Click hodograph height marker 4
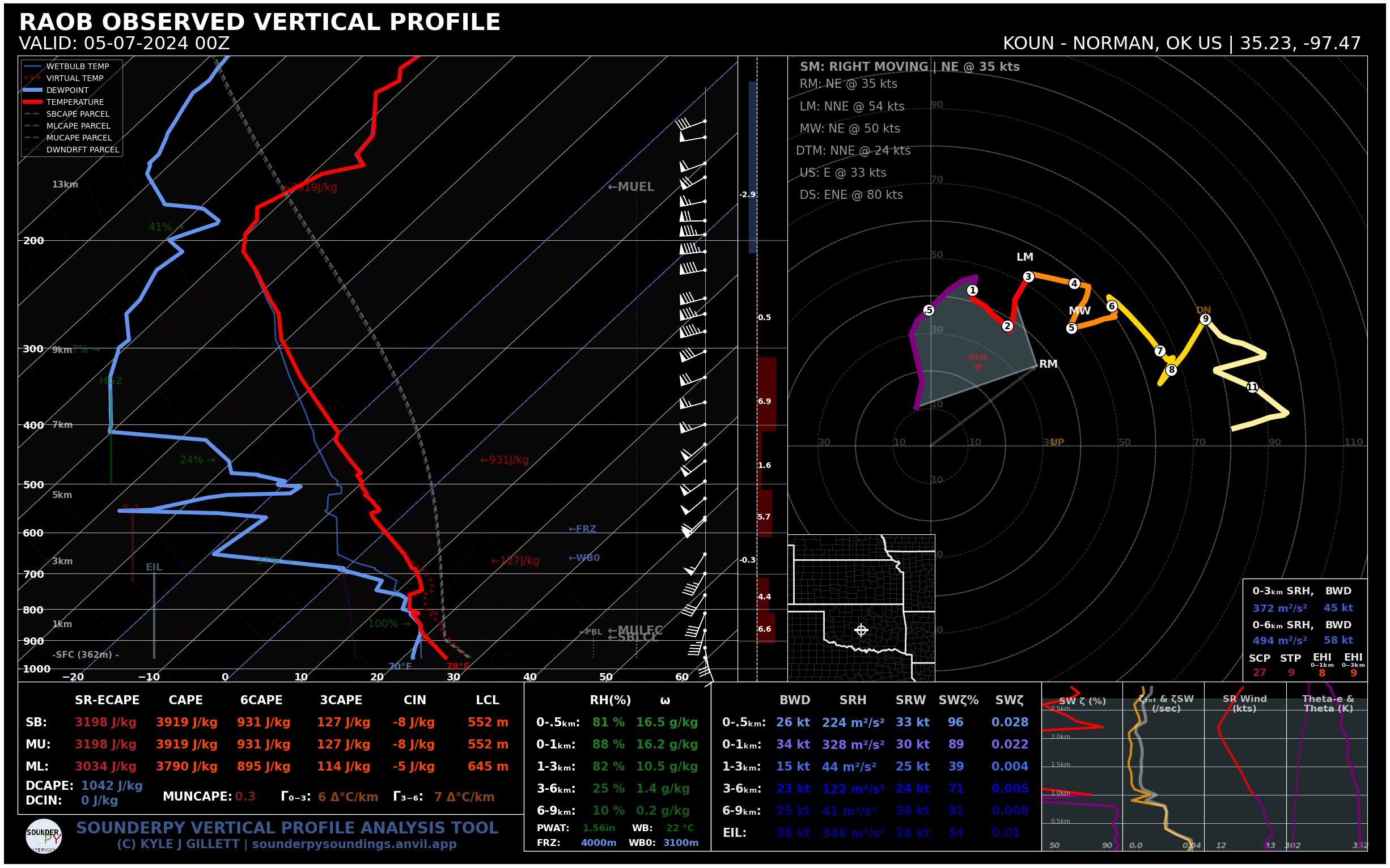 pyautogui.click(x=1074, y=284)
